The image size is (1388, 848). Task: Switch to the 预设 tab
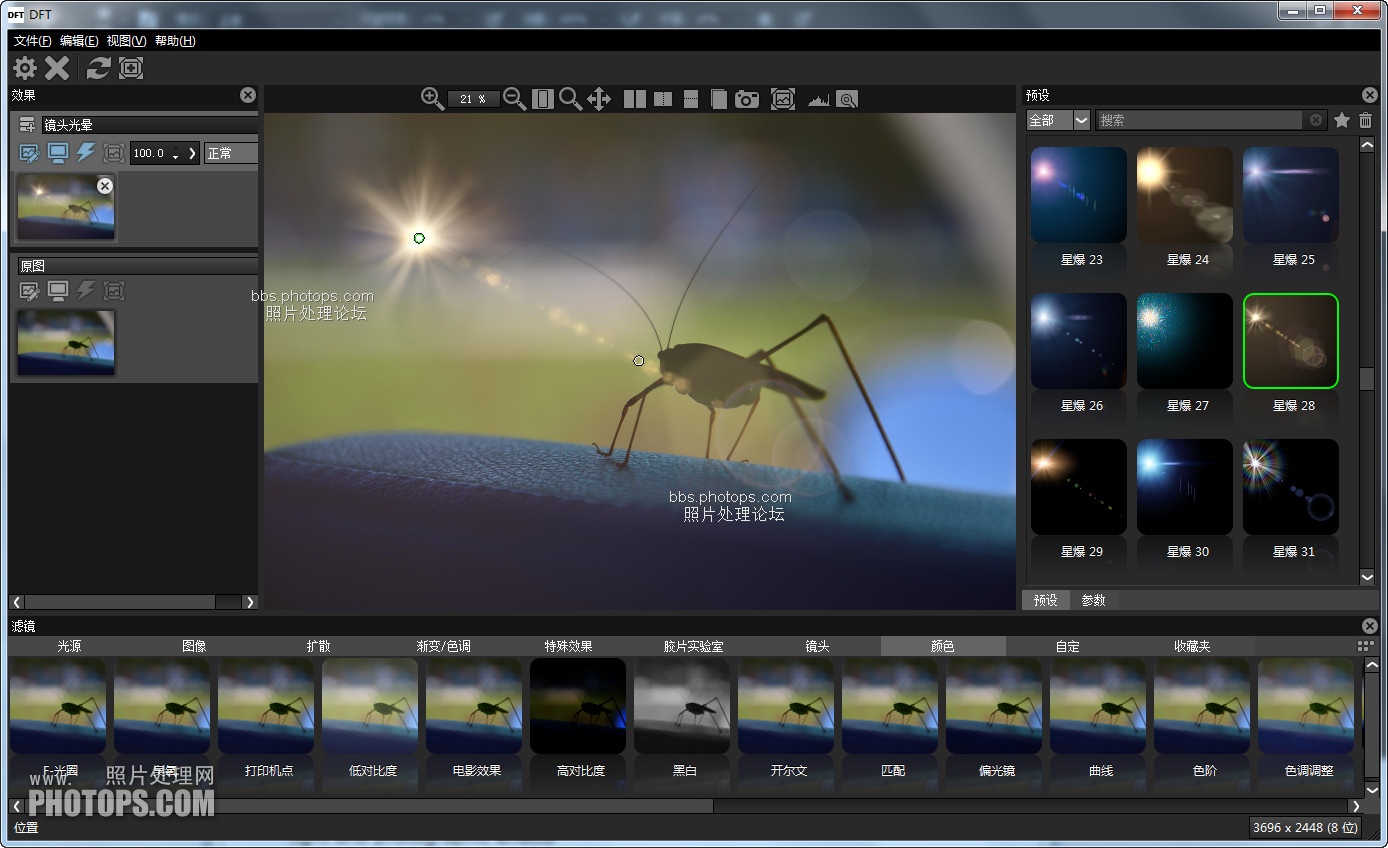[1046, 600]
